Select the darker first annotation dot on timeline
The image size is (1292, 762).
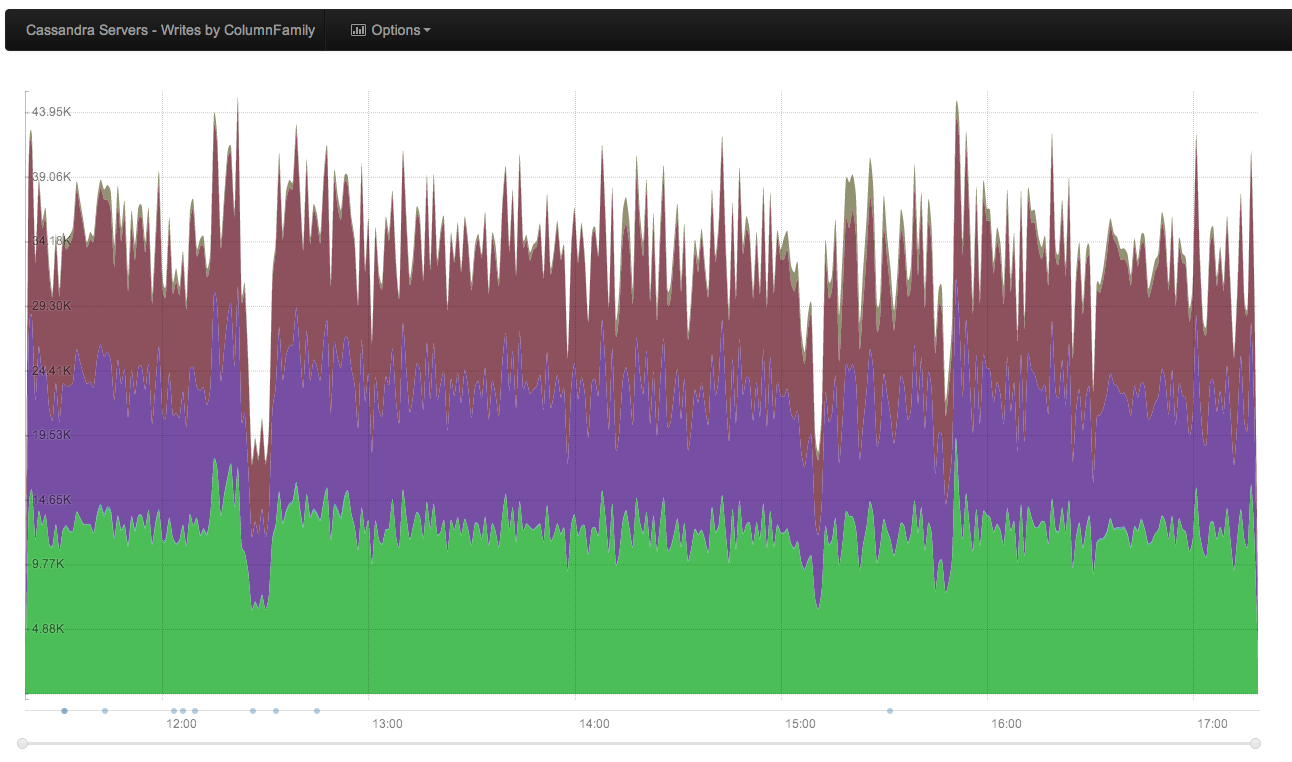tap(64, 711)
